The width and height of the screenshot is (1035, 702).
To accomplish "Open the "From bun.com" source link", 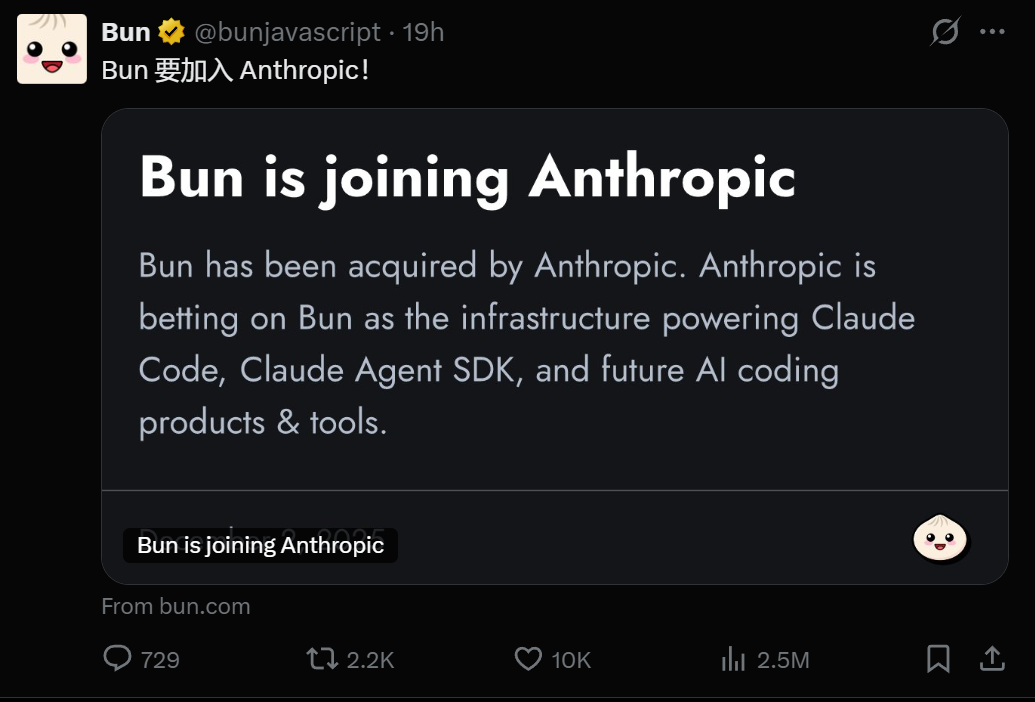I will click(176, 606).
